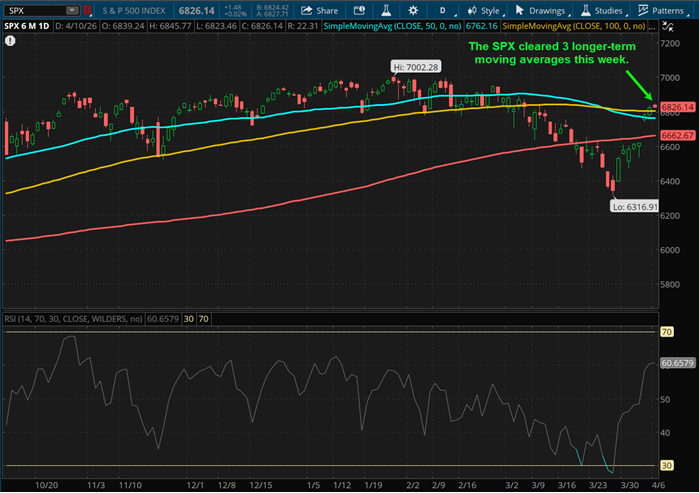Click the 6762.16 moving average value
699x493 pixels.
[x=481, y=26]
